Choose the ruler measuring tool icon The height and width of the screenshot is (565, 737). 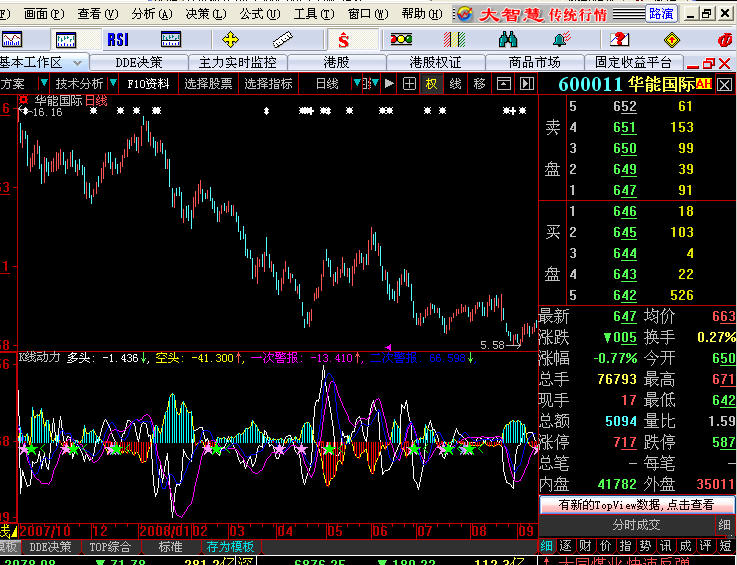click(282, 39)
